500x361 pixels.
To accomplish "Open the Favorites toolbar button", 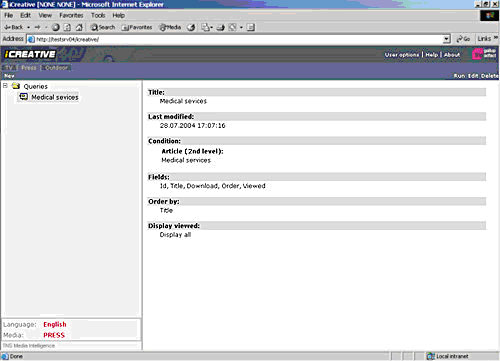I will pyautogui.click(x=137, y=27).
